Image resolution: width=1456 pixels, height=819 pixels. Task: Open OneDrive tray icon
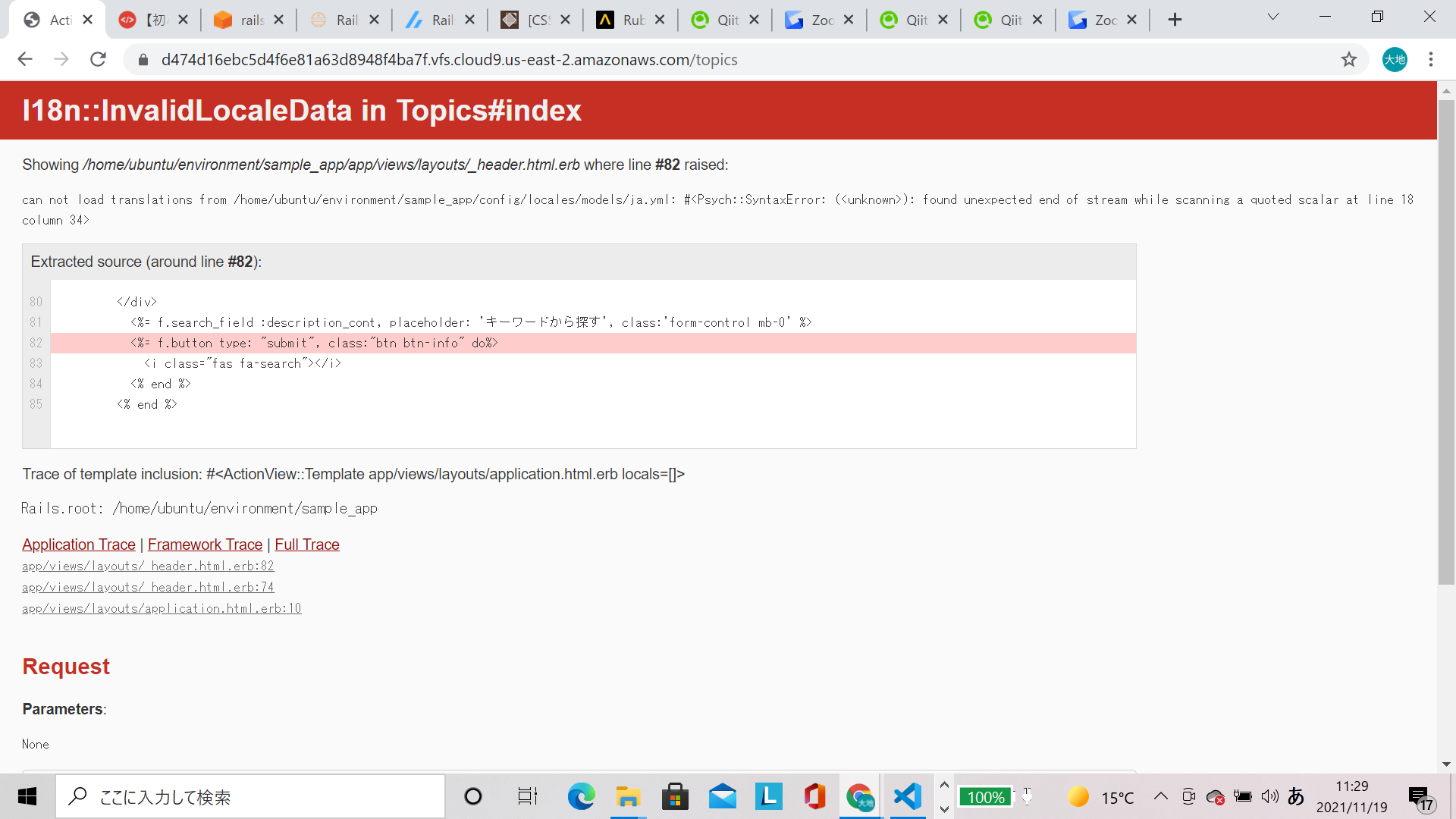[x=1216, y=797]
